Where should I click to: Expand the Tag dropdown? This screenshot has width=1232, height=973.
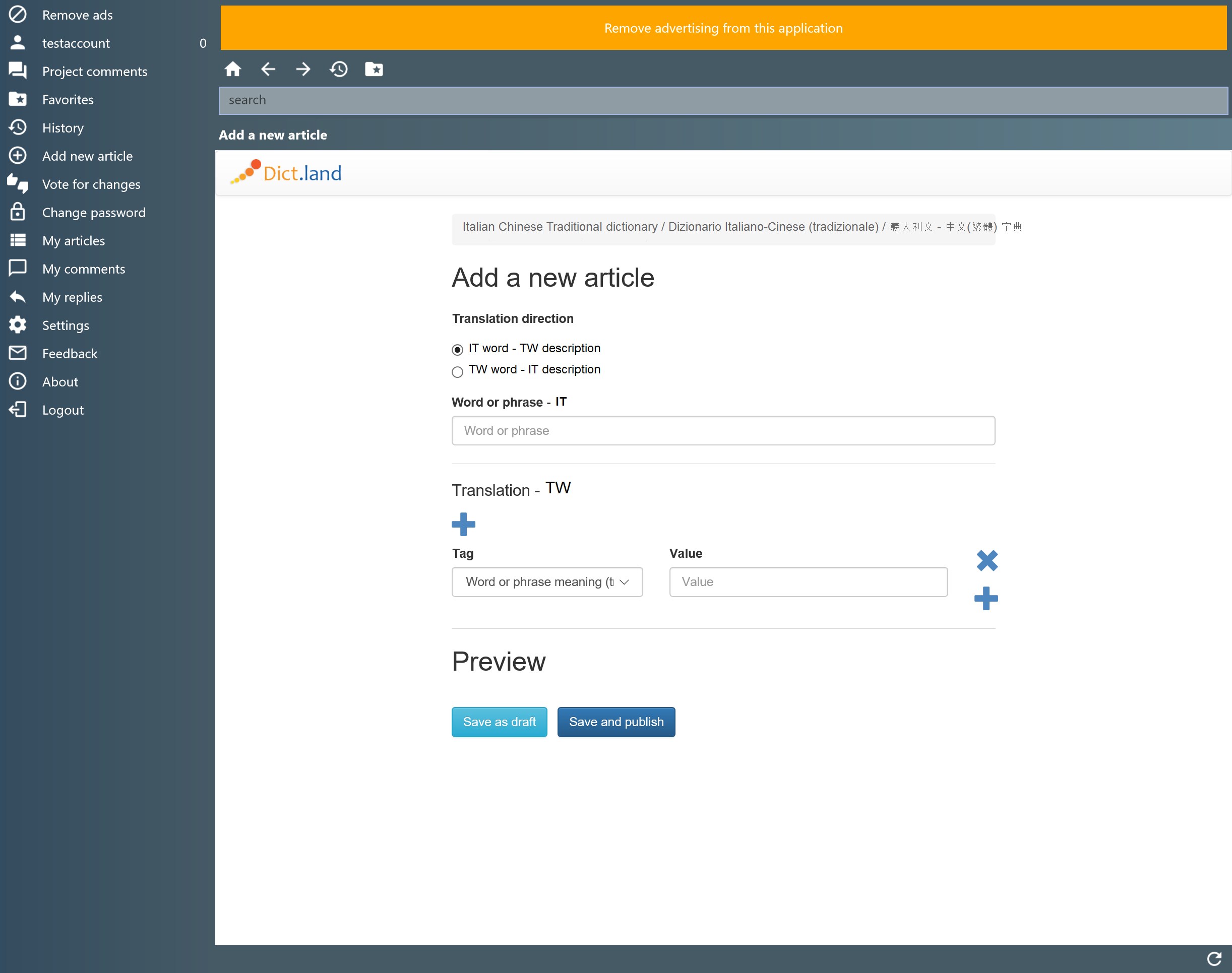point(547,581)
